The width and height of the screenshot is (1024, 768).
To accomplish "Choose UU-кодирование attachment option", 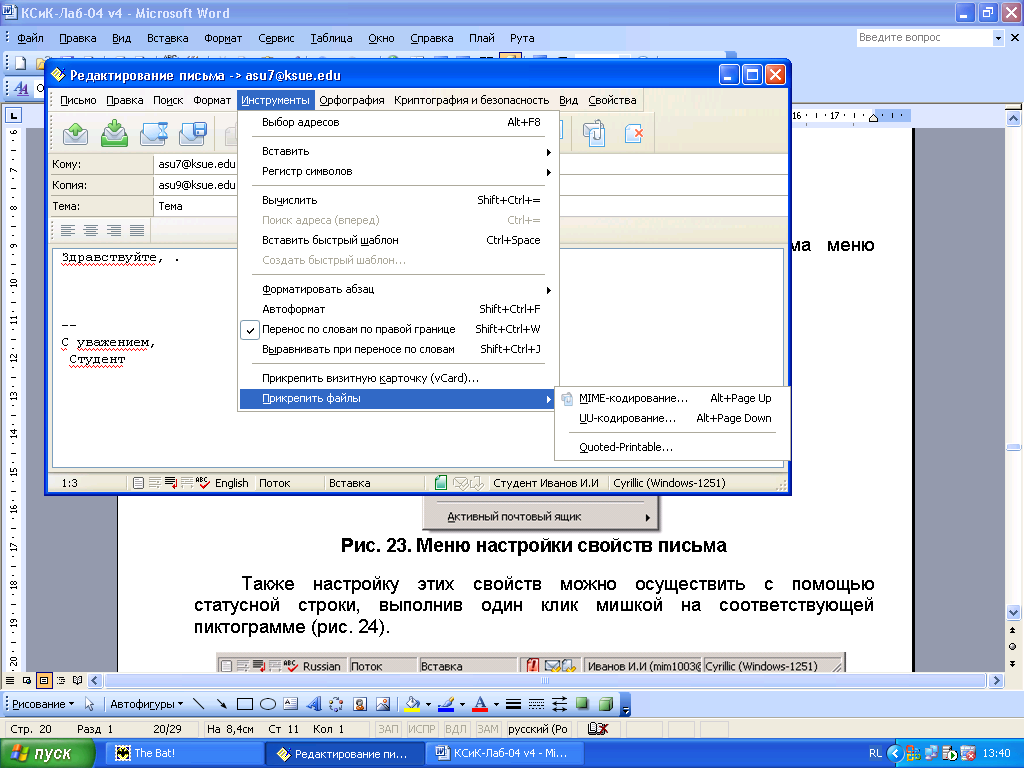I will pyautogui.click(x=672, y=418).
